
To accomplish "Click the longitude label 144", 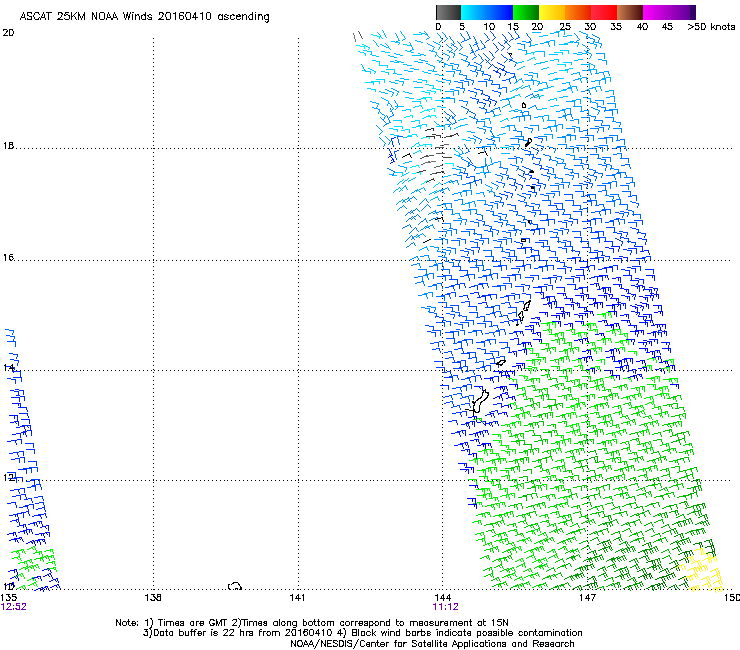I will 442,598.
